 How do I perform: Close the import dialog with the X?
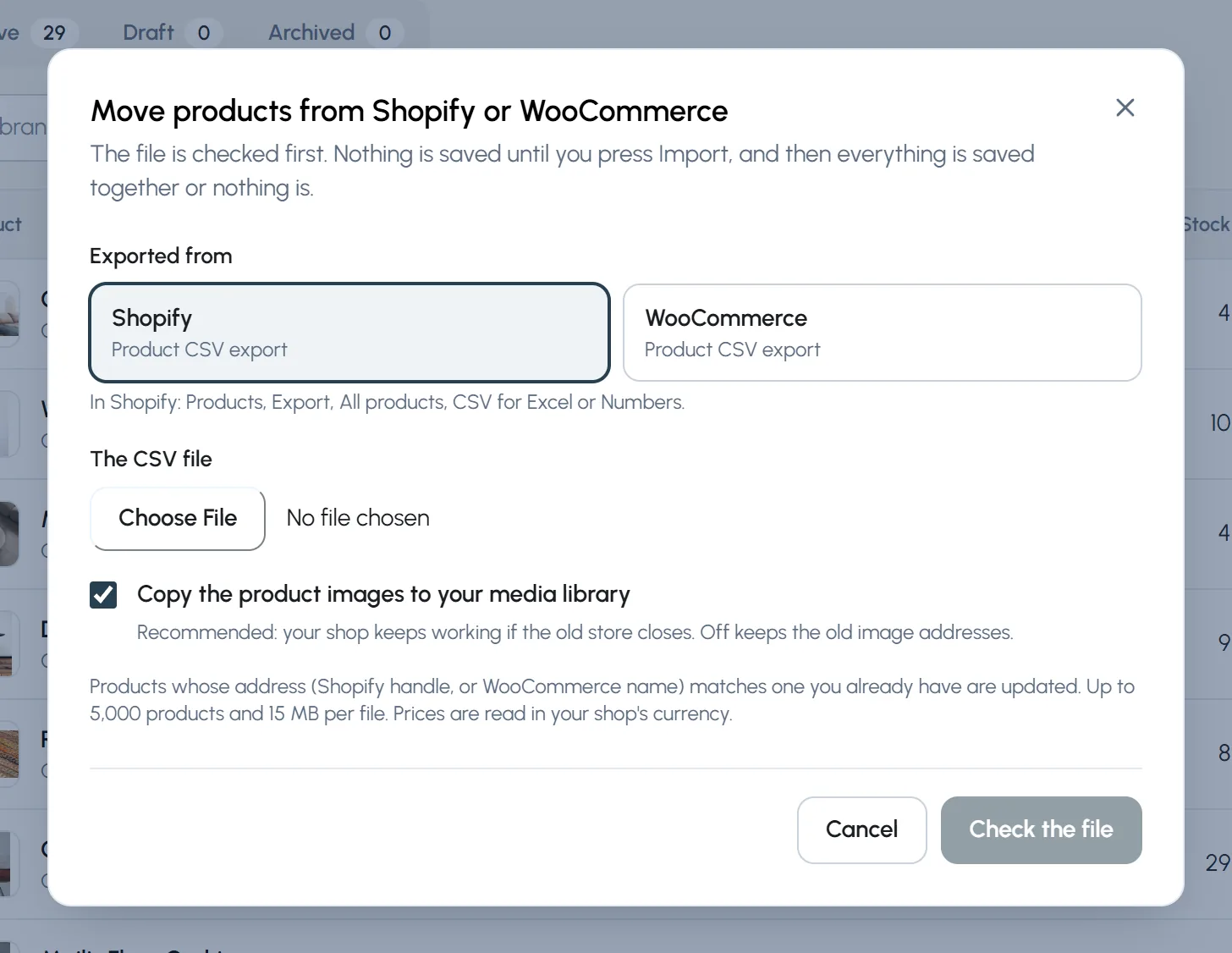pyautogui.click(x=1125, y=107)
